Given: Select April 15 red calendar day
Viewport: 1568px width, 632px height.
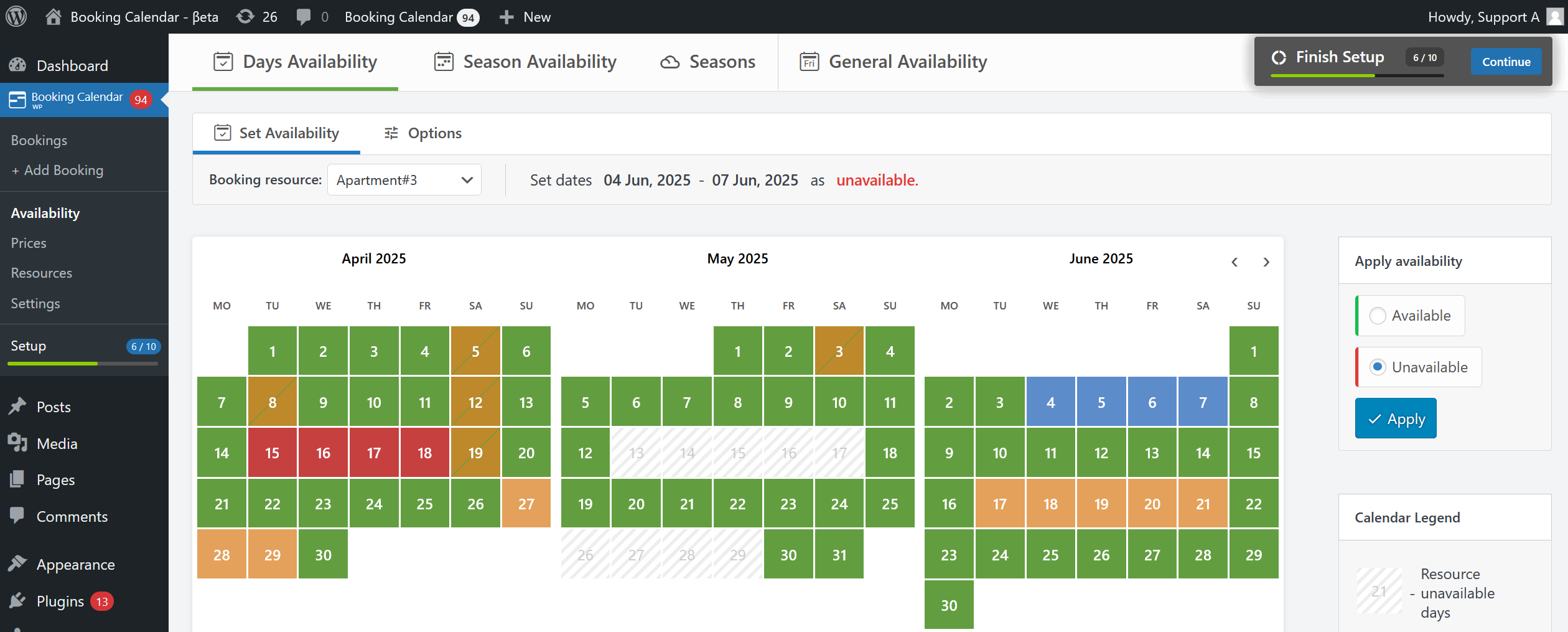Looking at the screenshot, I should click(x=273, y=453).
